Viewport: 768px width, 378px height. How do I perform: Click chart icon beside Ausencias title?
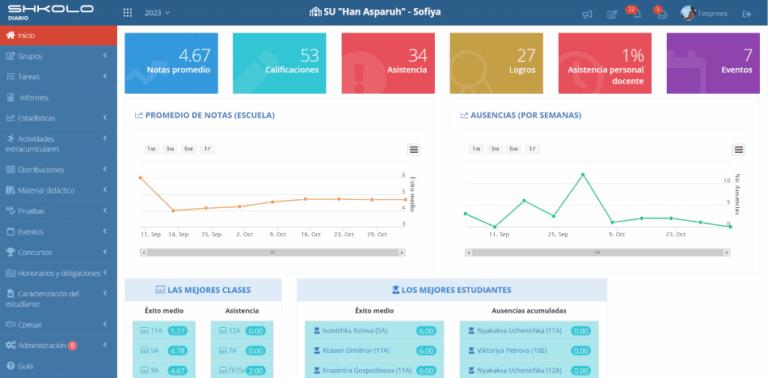click(464, 116)
